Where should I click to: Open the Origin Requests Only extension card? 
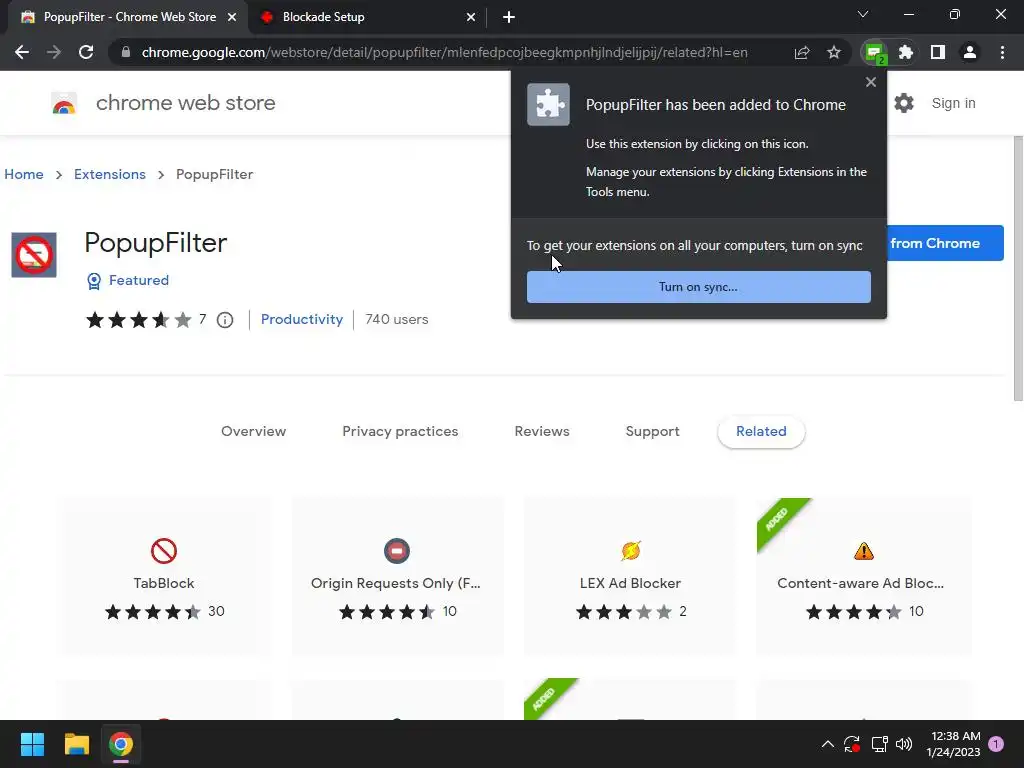coord(397,576)
